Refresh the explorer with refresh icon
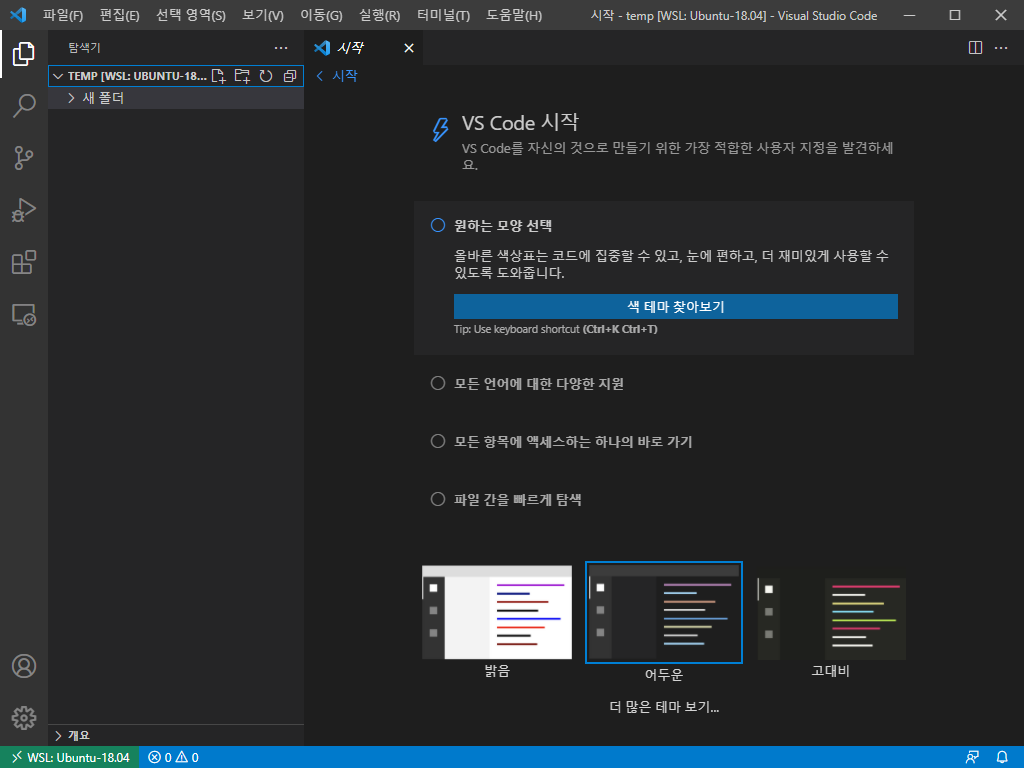 click(x=266, y=76)
